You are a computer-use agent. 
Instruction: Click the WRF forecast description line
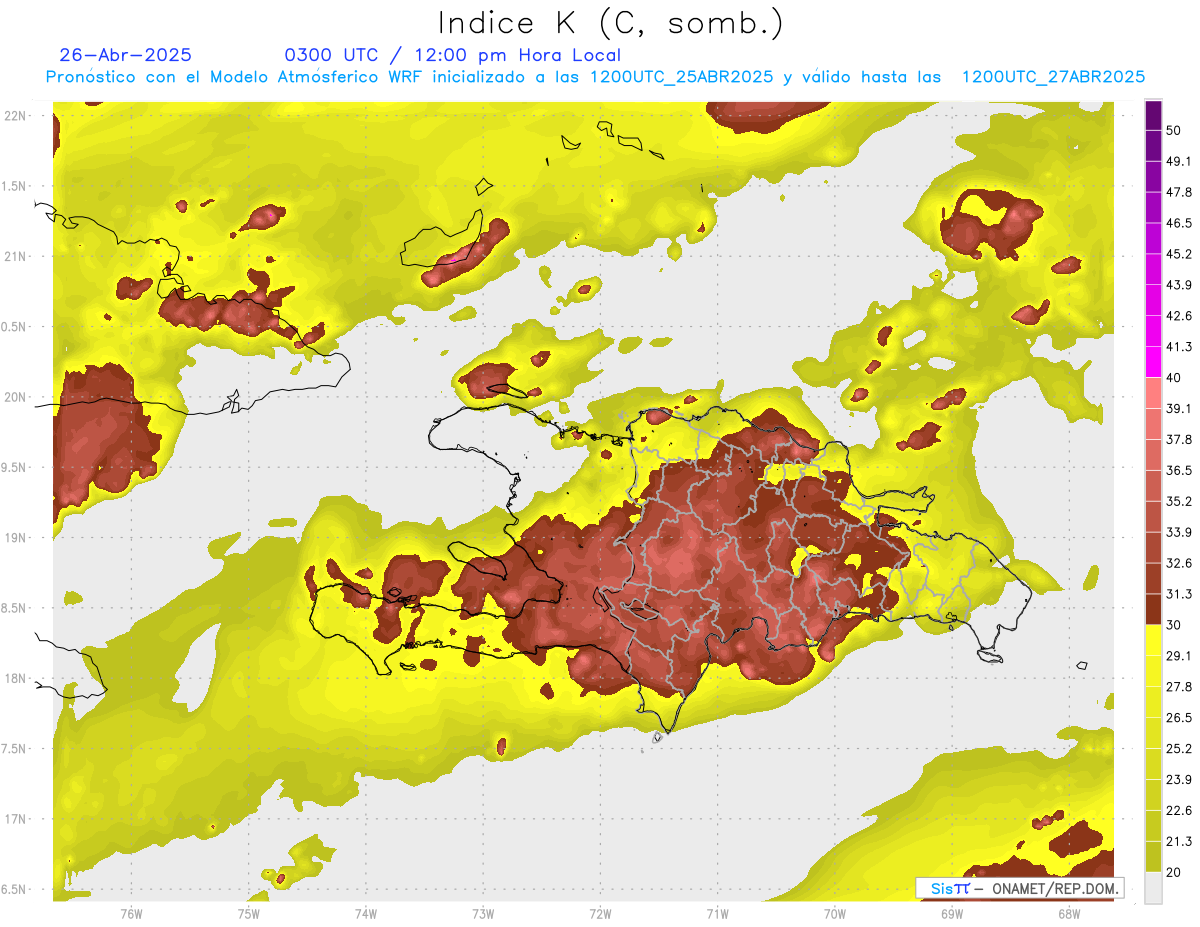tap(595, 77)
